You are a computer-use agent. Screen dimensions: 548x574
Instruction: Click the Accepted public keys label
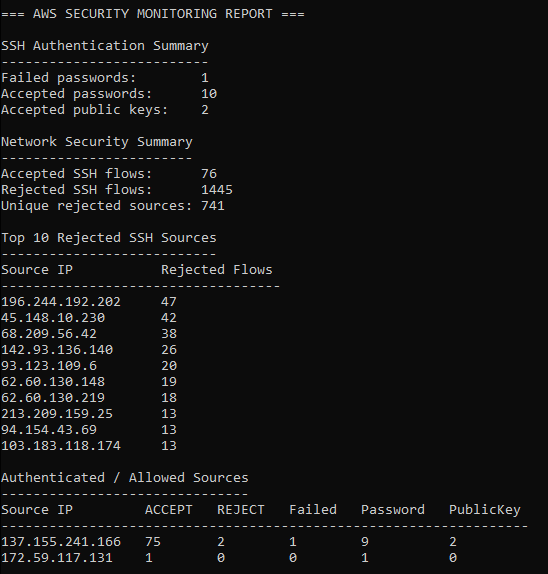point(85,110)
